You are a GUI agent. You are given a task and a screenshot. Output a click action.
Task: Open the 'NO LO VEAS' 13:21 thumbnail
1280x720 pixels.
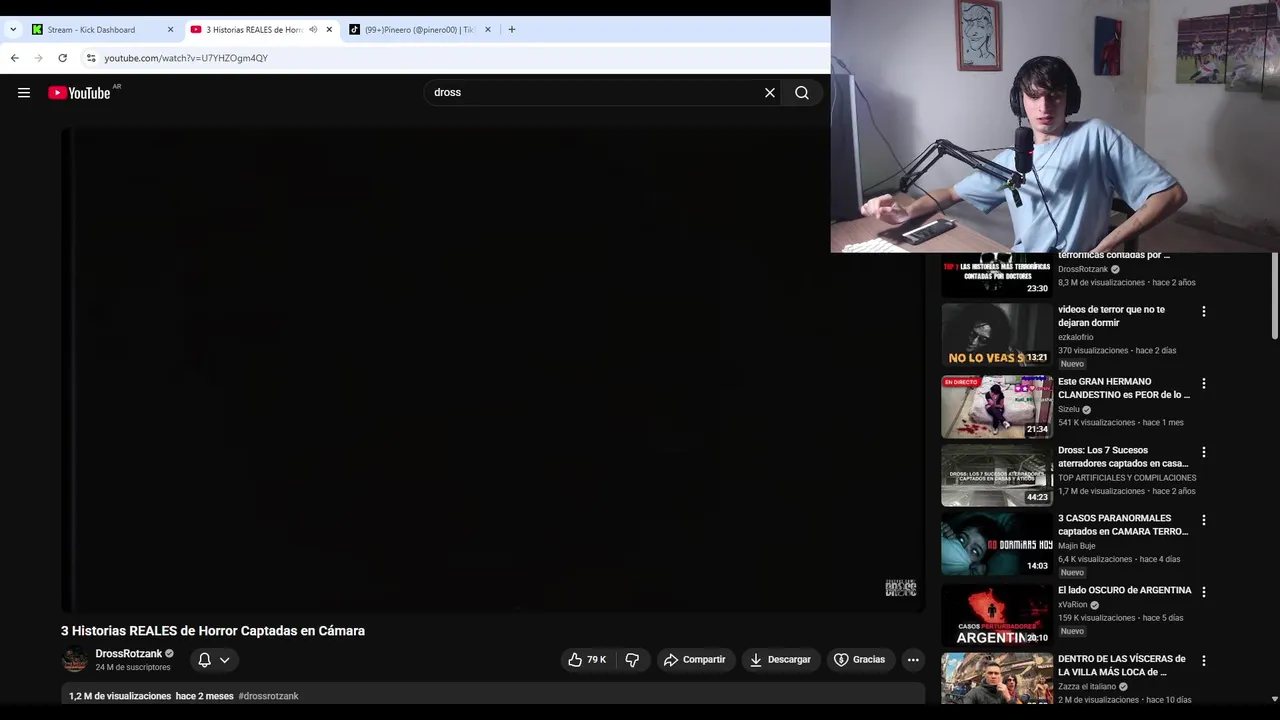(x=997, y=335)
